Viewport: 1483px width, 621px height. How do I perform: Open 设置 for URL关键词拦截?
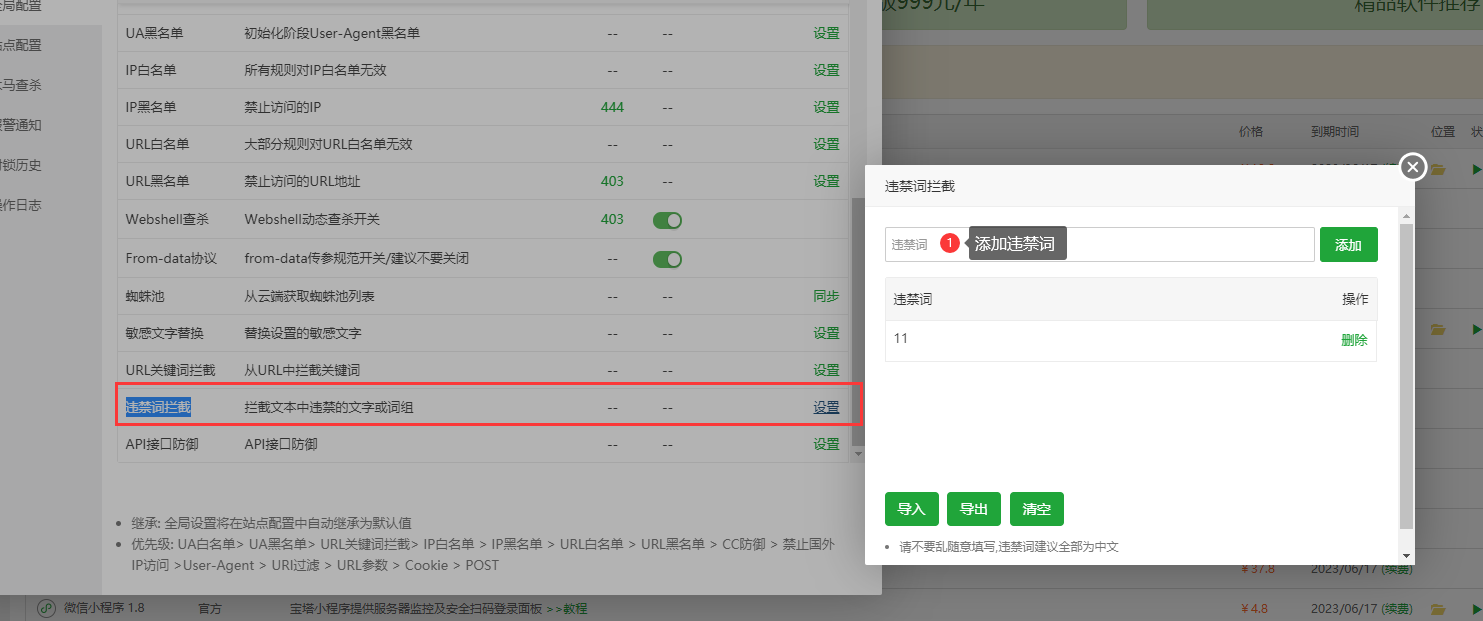click(x=826, y=370)
